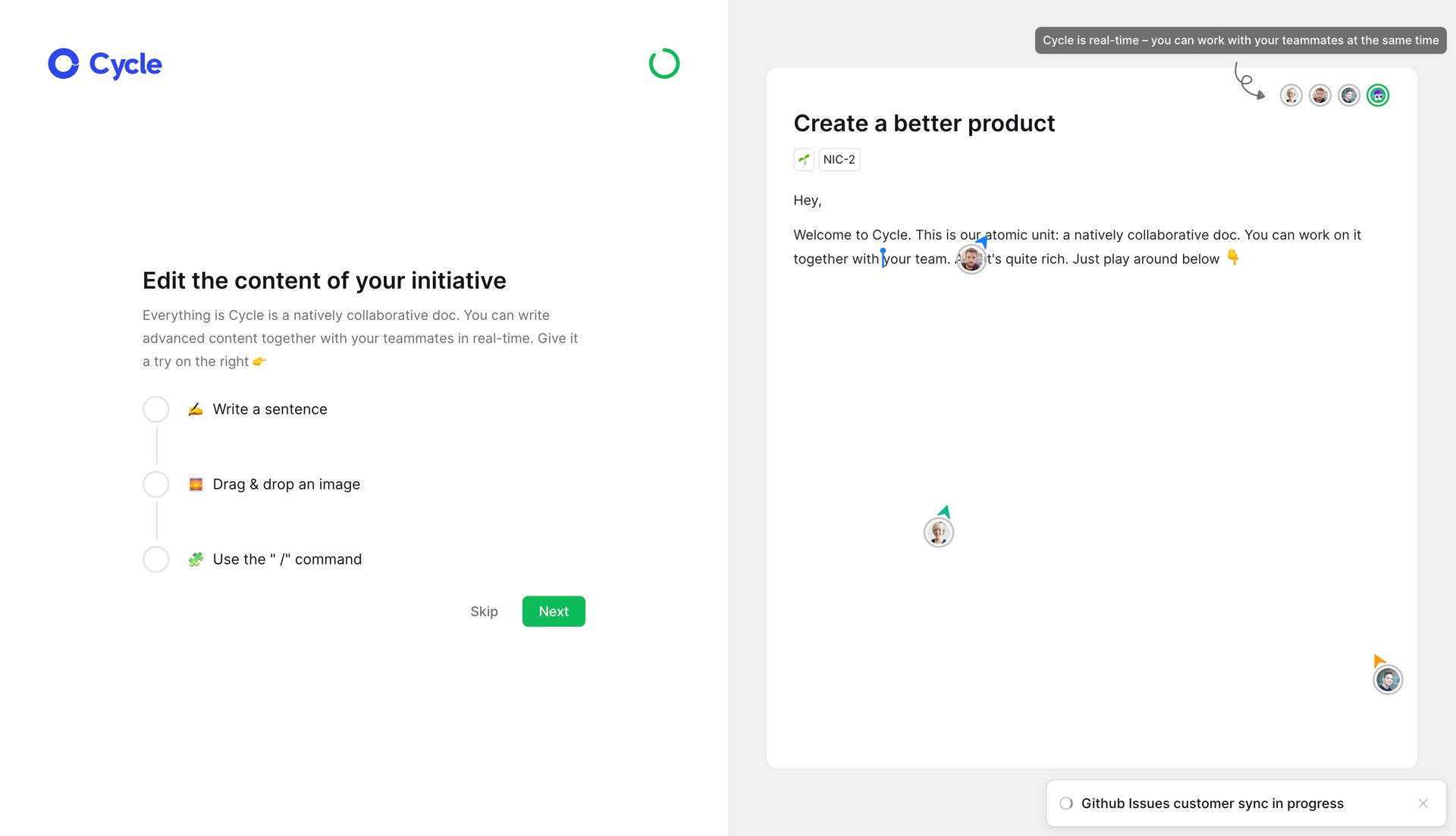1456x836 pixels.
Task: Open the NIC-2 doc ID badge
Action: coord(838,159)
